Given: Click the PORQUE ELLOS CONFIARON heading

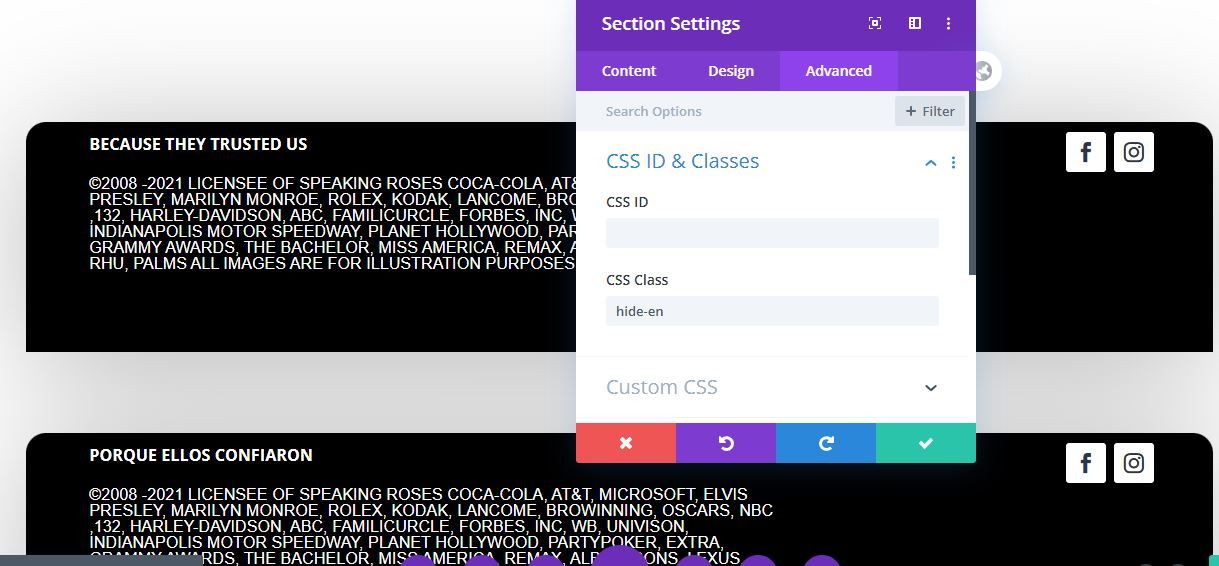Looking at the screenshot, I should pyautogui.click(x=201, y=455).
